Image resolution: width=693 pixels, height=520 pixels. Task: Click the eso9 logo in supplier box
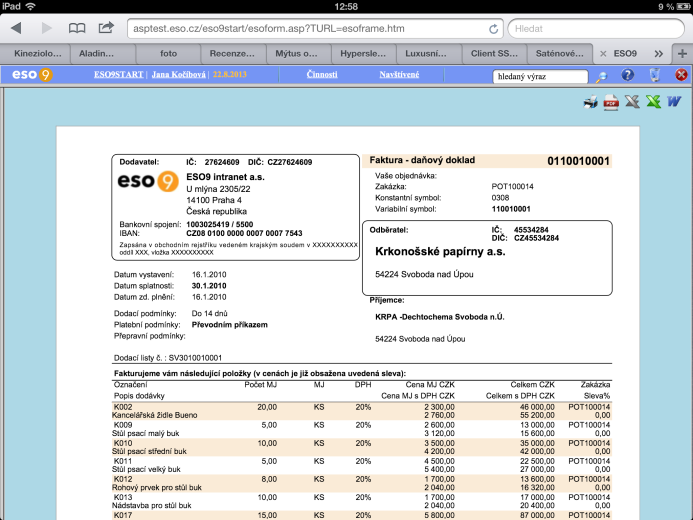coord(148,181)
